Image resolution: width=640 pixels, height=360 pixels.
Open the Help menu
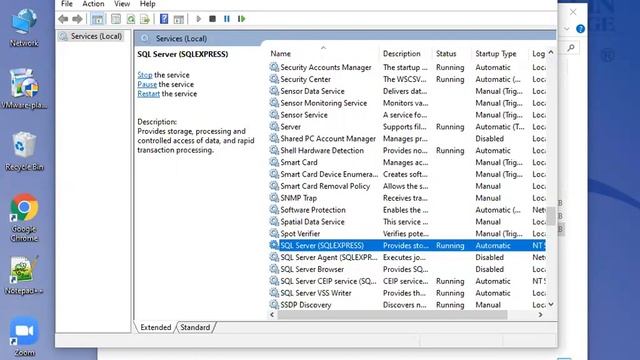point(147,4)
